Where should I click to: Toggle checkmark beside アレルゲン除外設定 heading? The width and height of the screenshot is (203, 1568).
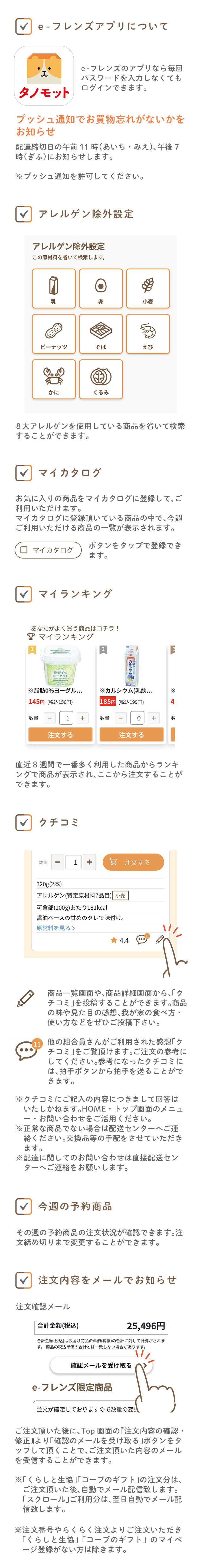point(23,214)
